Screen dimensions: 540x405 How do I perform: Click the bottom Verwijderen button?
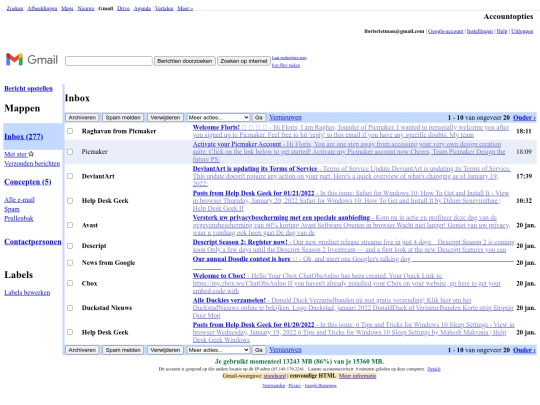[x=165, y=350]
